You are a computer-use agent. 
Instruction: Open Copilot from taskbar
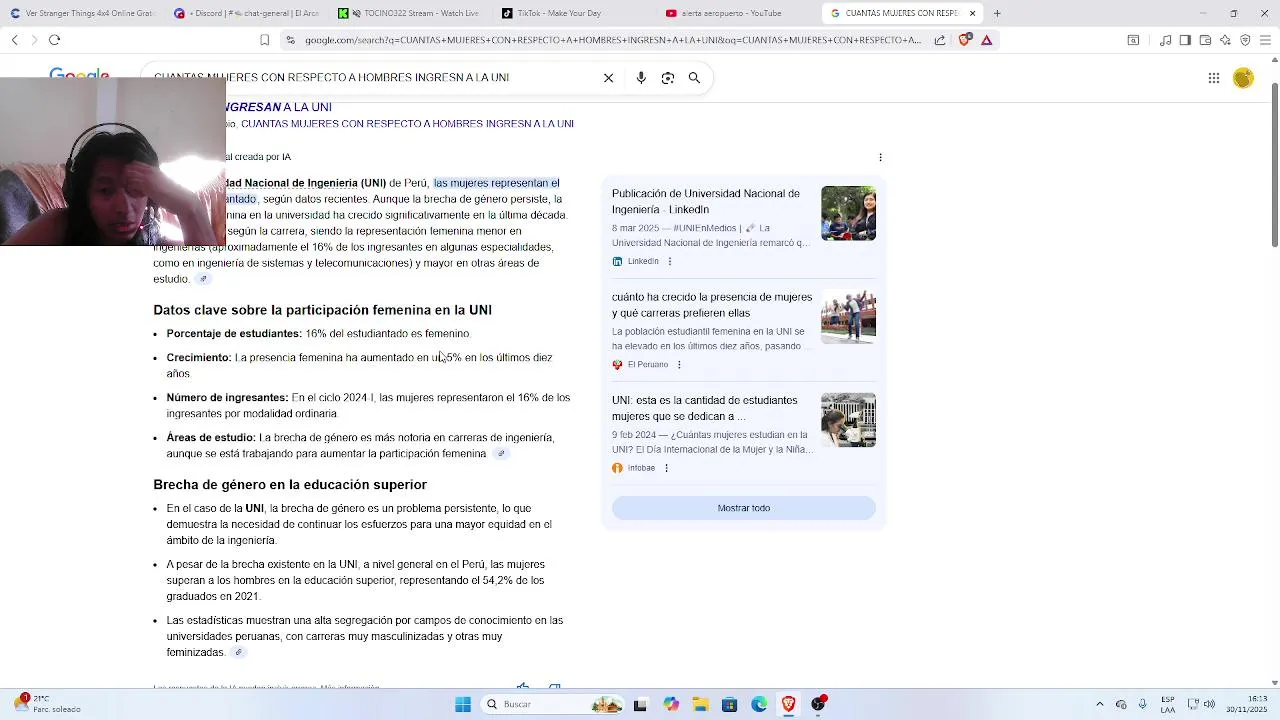click(x=671, y=704)
